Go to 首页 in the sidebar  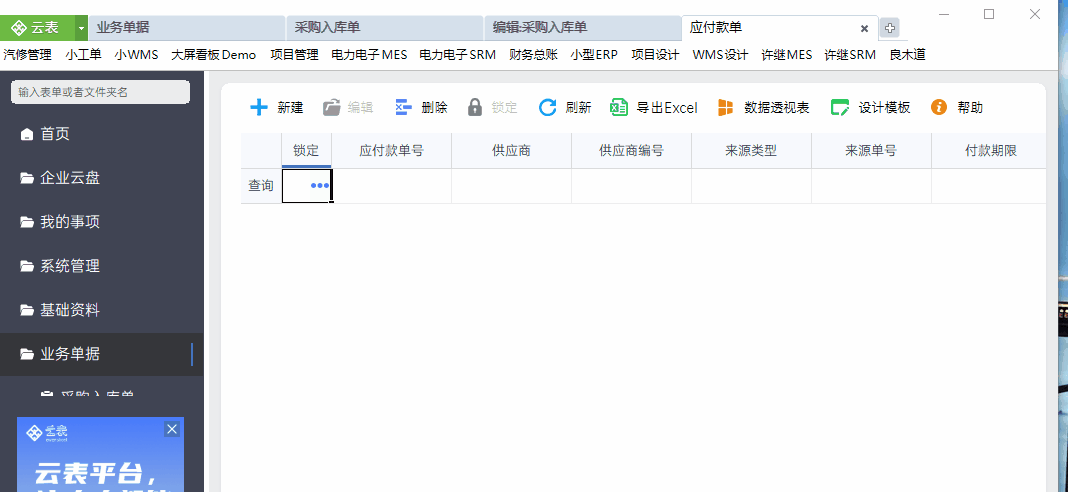pyautogui.click(x=101, y=134)
